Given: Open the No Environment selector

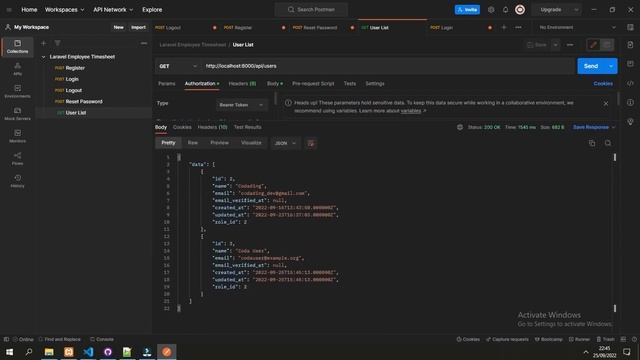Looking at the screenshot, I should 577,27.
